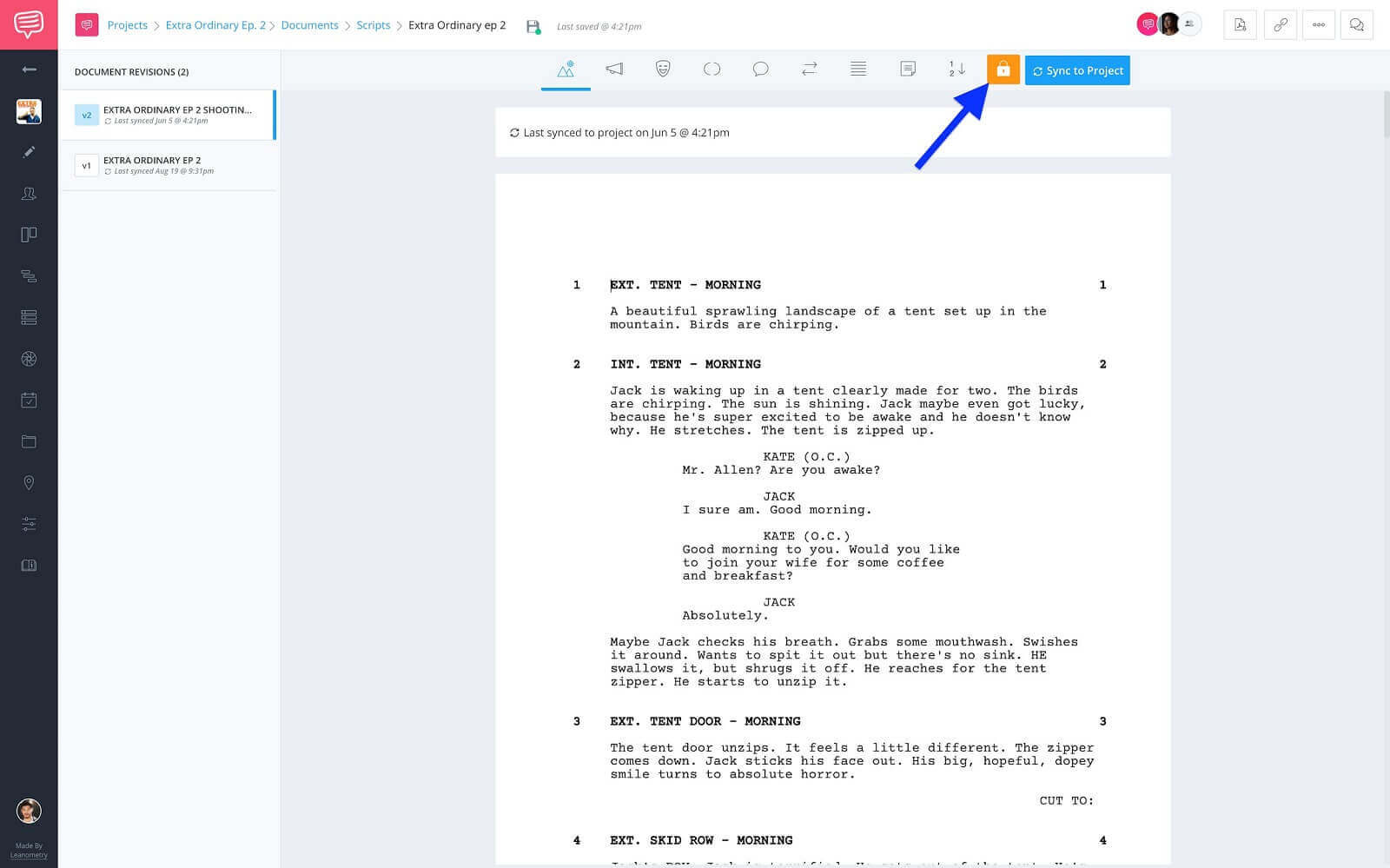Open the Extra Ordinary Ep. 2 project link

(x=215, y=25)
